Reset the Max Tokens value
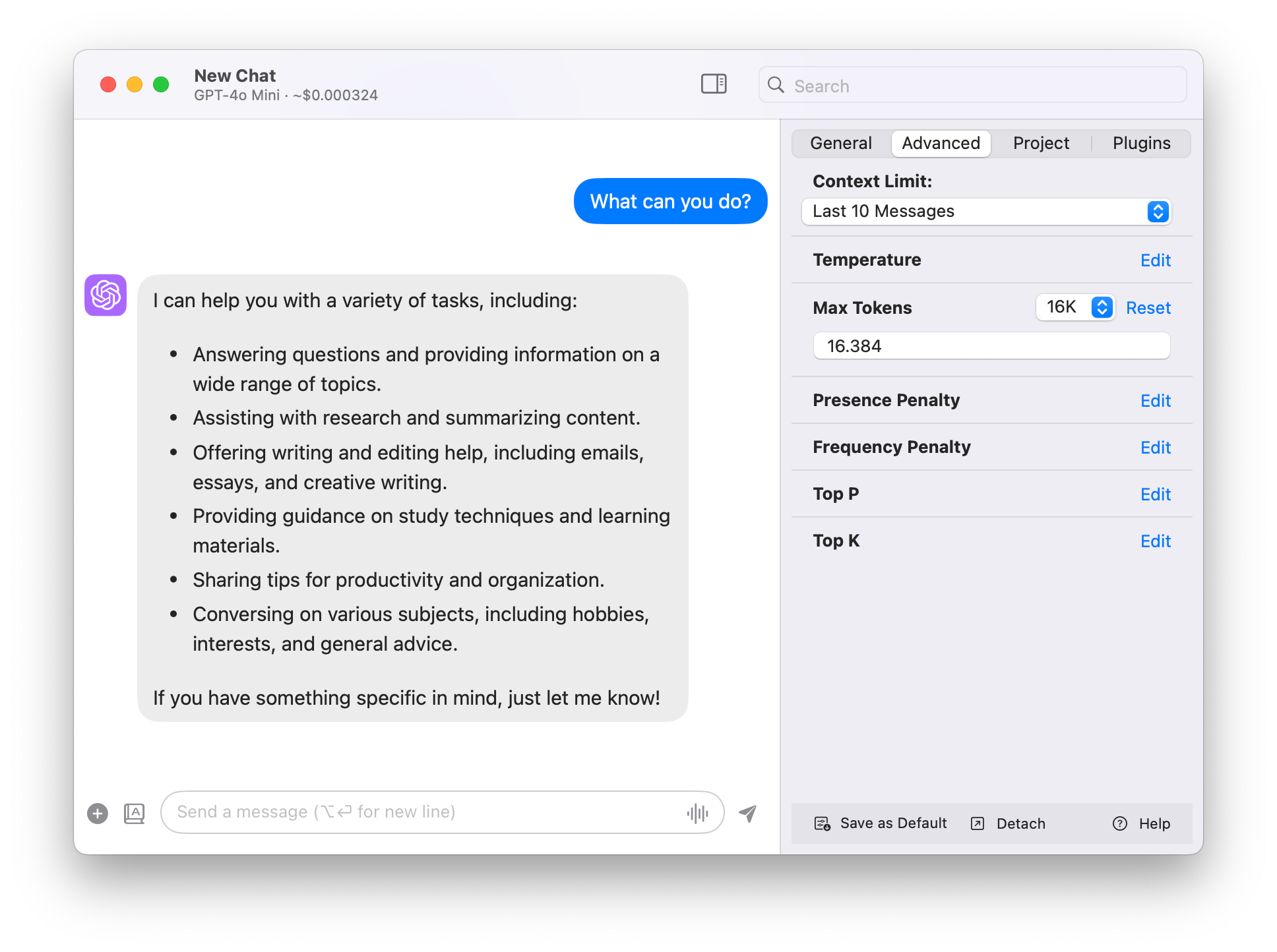 click(1148, 307)
